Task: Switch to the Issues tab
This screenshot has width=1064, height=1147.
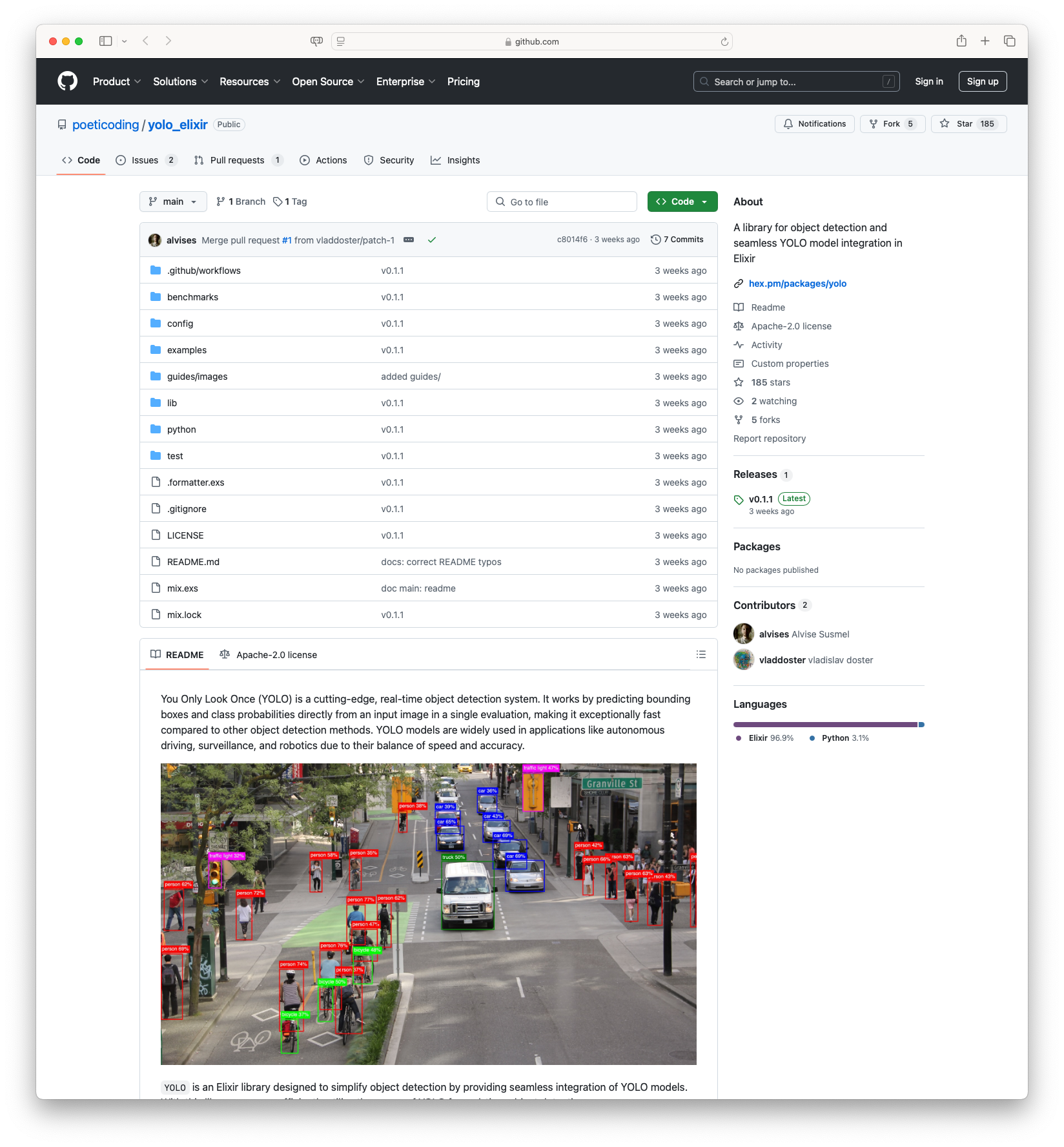Action: point(146,160)
